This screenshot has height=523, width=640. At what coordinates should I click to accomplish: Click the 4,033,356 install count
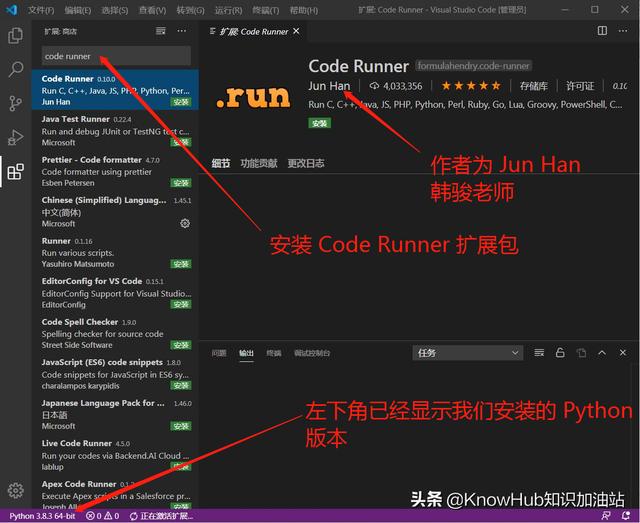tap(396, 86)
